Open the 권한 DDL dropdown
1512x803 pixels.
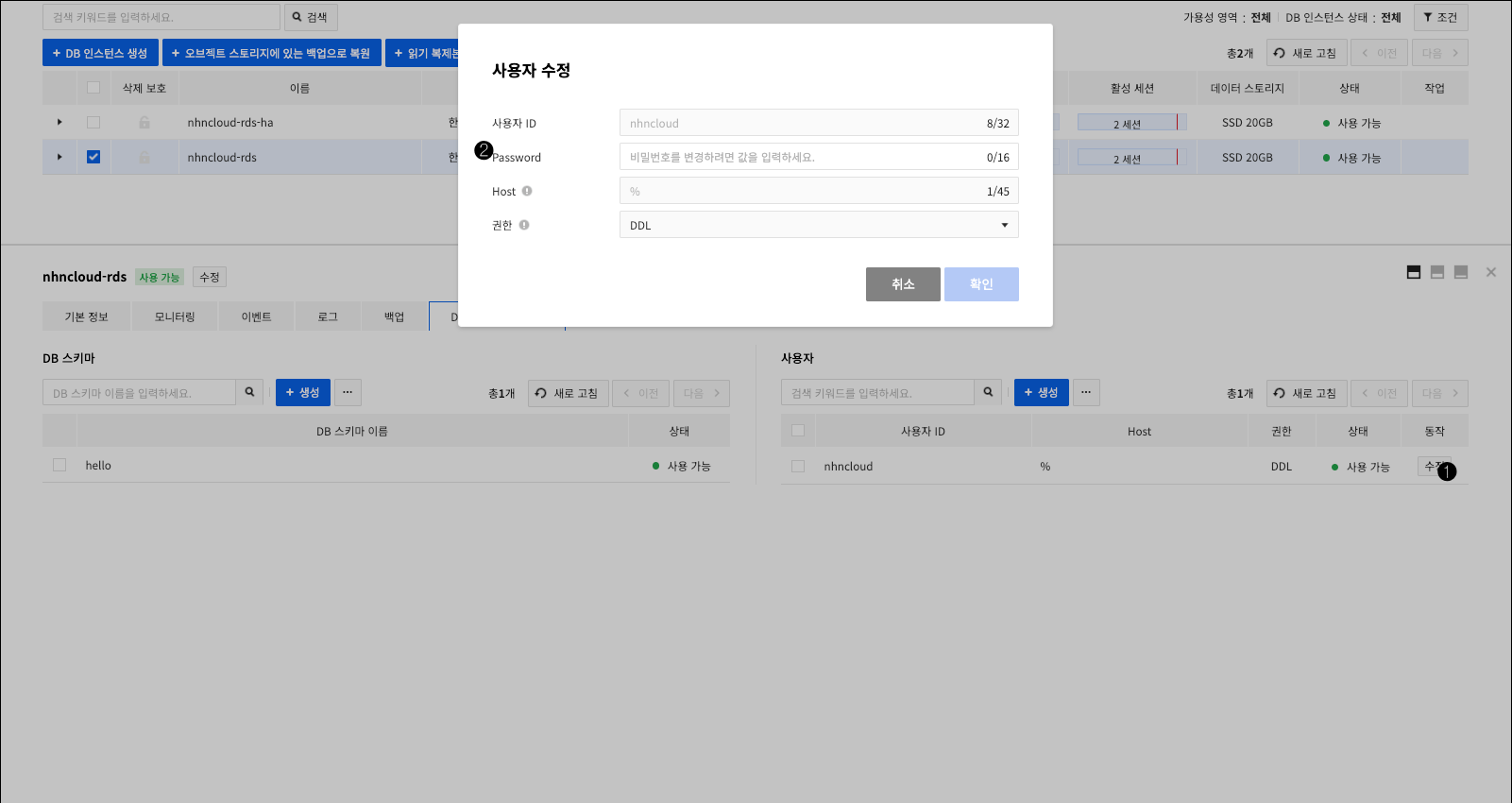click(x=819, y=225)
